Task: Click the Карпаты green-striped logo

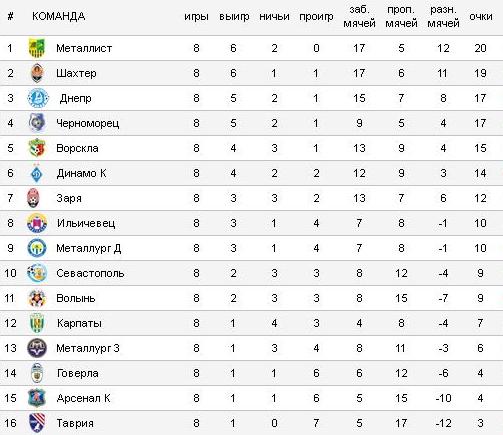Action: pos(37,323)
